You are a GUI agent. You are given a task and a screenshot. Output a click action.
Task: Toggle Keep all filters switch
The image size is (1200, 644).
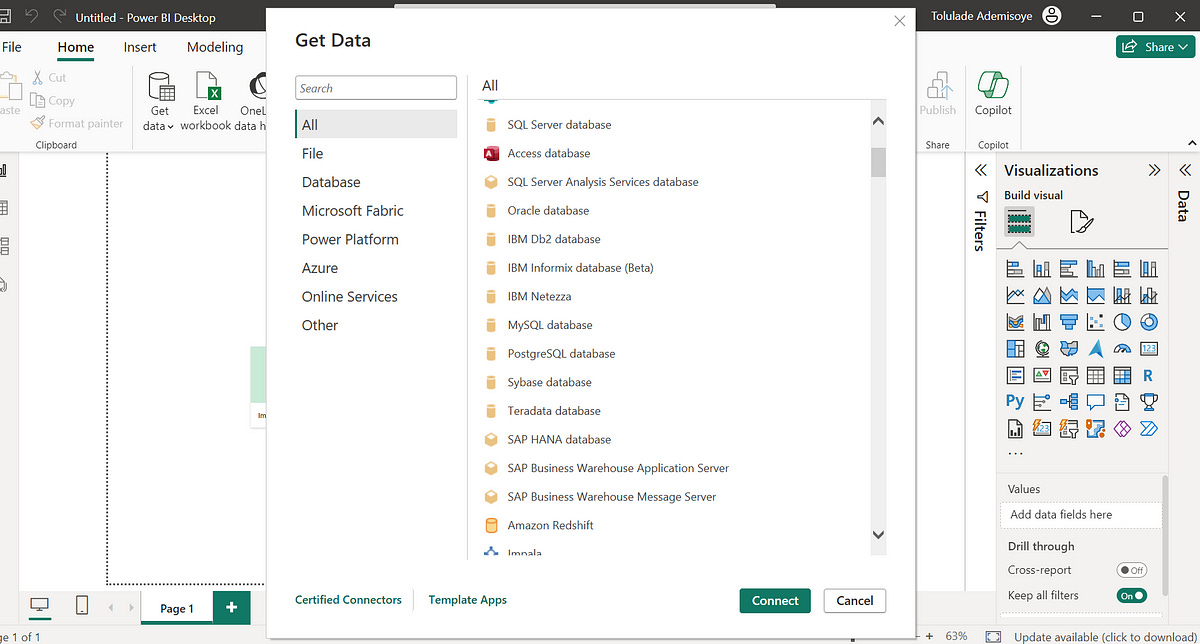point(1131,596)
